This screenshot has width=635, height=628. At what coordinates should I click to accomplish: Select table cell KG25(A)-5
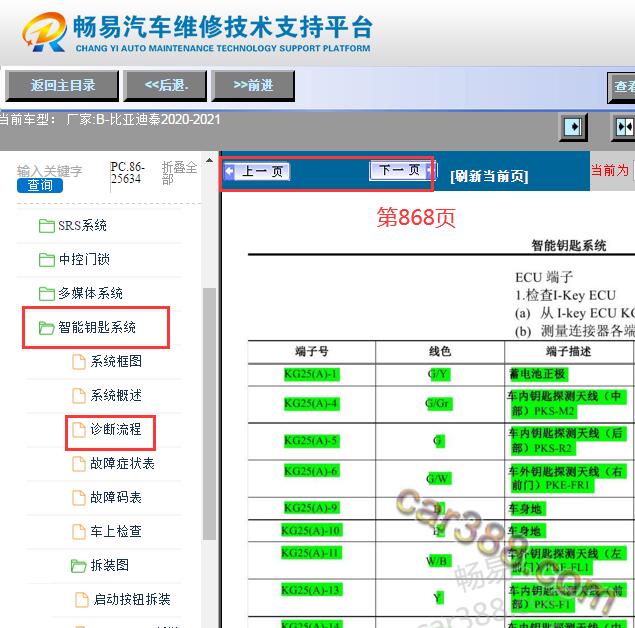click(x=311, y=440)
